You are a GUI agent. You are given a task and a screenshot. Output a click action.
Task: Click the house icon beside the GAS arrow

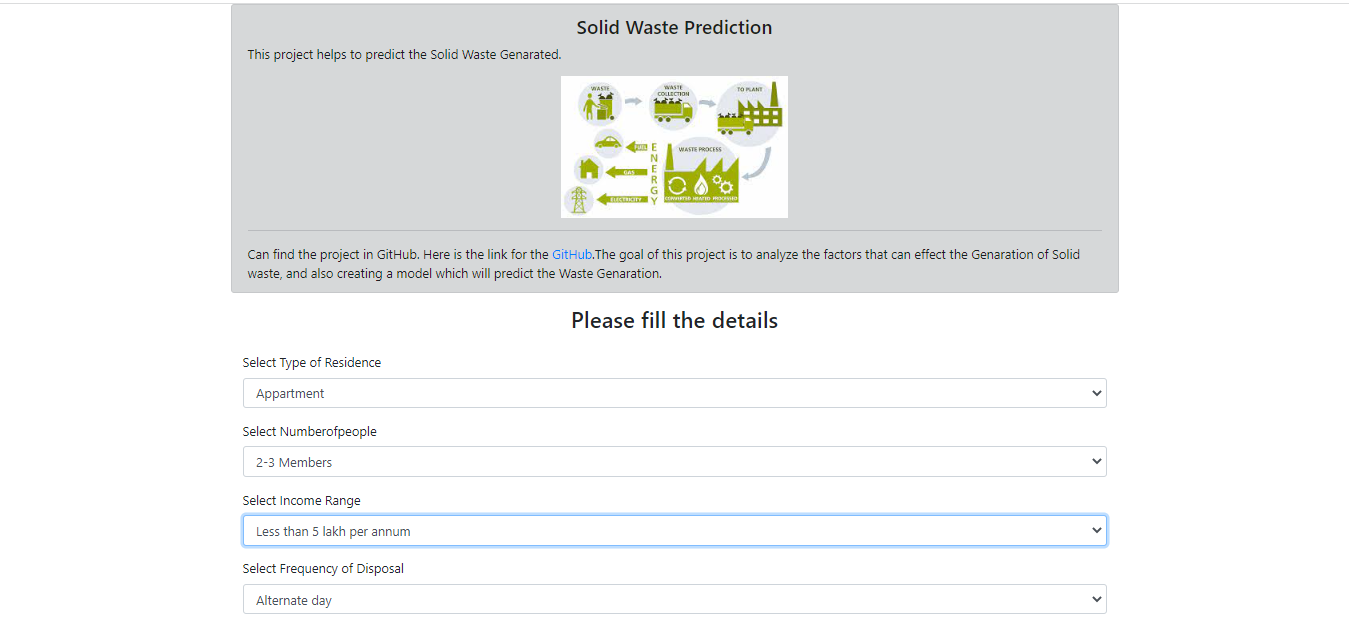point(589,169)
